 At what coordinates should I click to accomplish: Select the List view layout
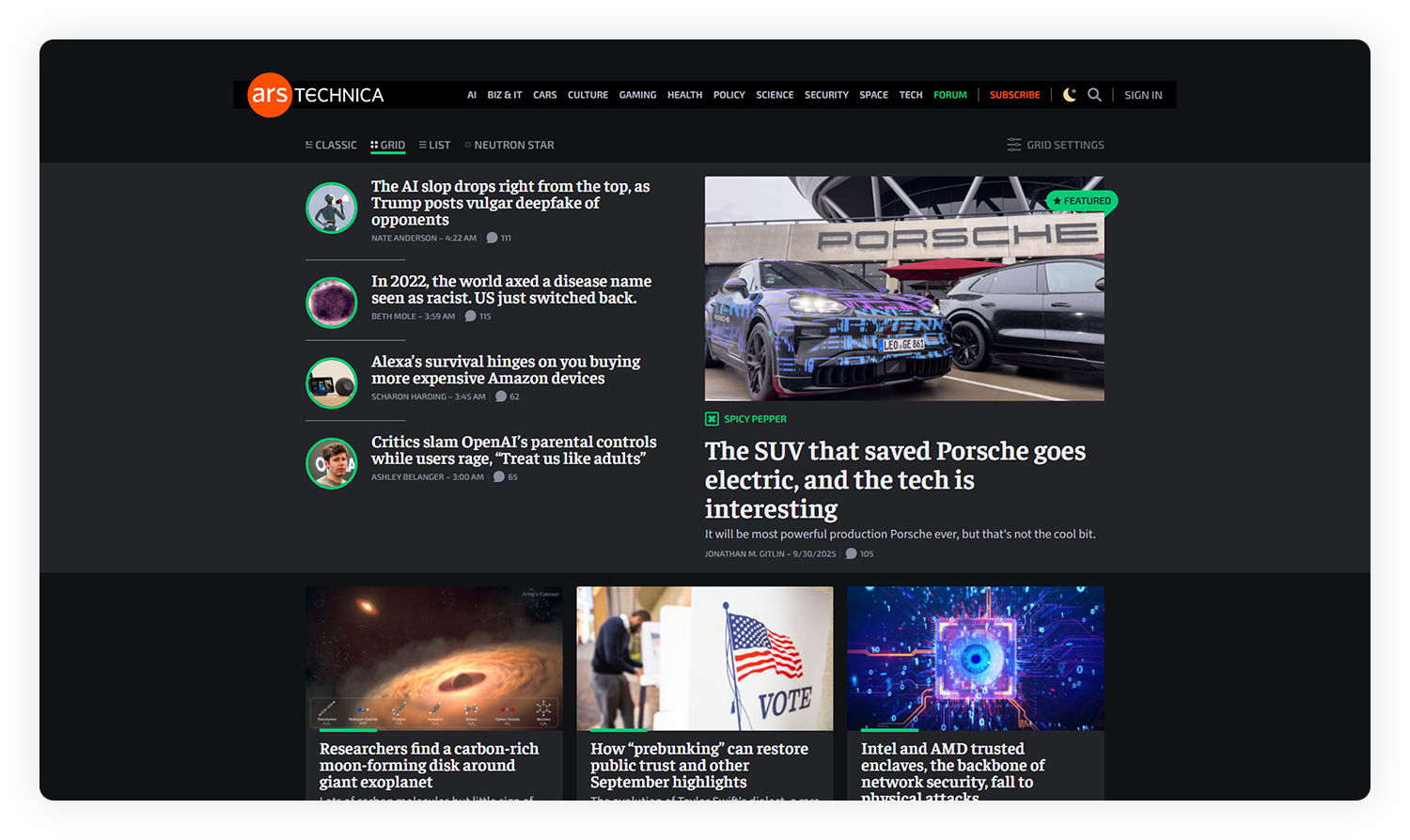pyautogui.click(x=434, y=145)
